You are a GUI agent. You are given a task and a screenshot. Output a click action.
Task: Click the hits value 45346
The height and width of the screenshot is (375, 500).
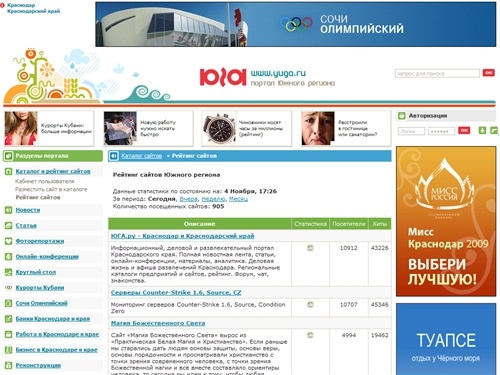[380, 304]
